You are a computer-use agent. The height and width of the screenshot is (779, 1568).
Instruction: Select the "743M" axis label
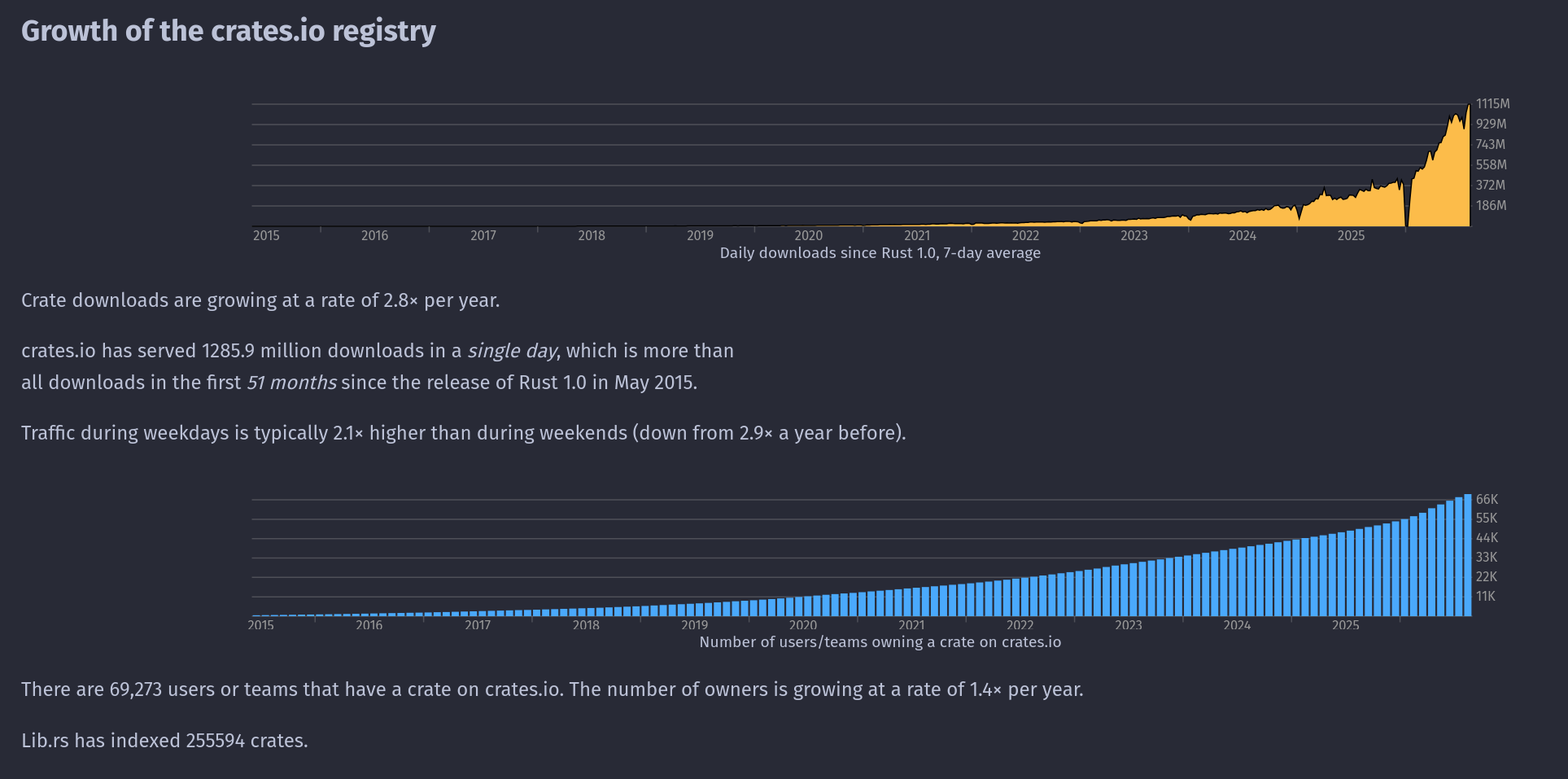point(1491,145)
